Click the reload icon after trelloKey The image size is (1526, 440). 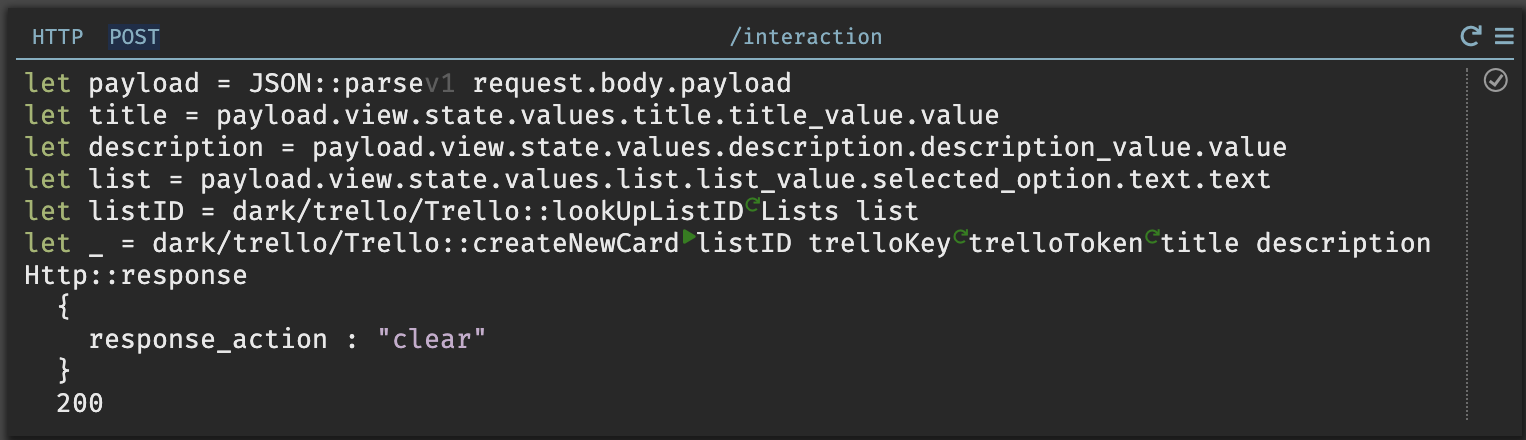coord(959,238)
